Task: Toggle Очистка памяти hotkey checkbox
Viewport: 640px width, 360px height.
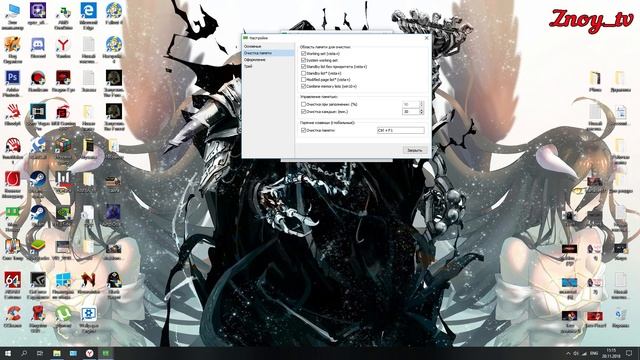Action: click(x=303, y=130)
